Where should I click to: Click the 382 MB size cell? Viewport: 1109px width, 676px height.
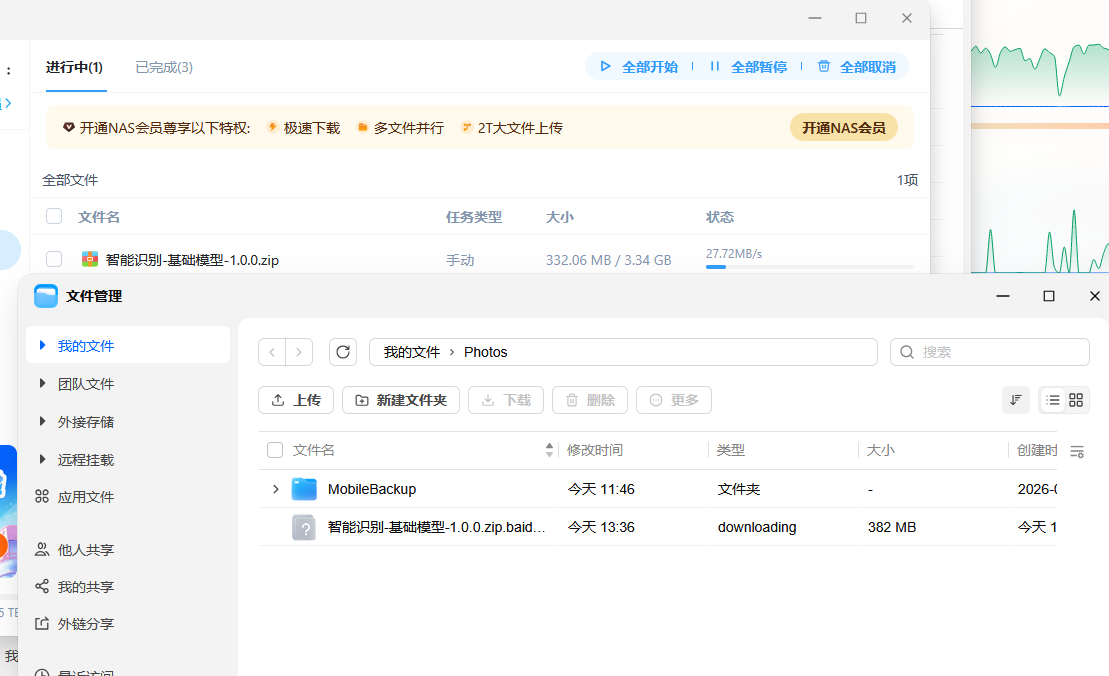[892, 528]
